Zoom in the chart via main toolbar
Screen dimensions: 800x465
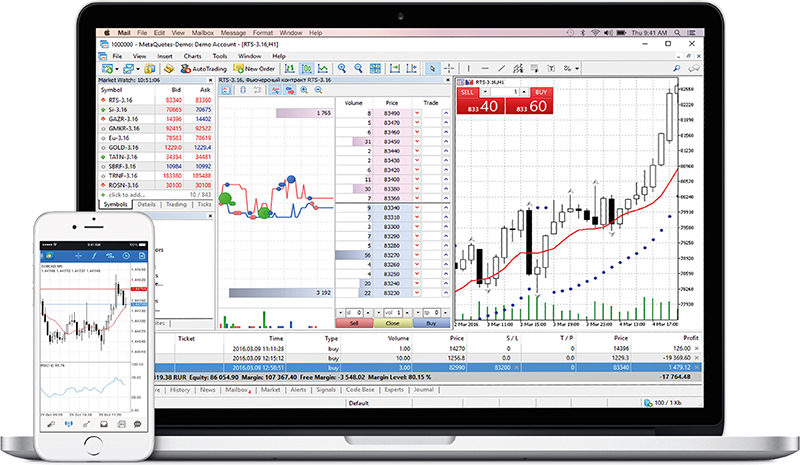point(342,68)
